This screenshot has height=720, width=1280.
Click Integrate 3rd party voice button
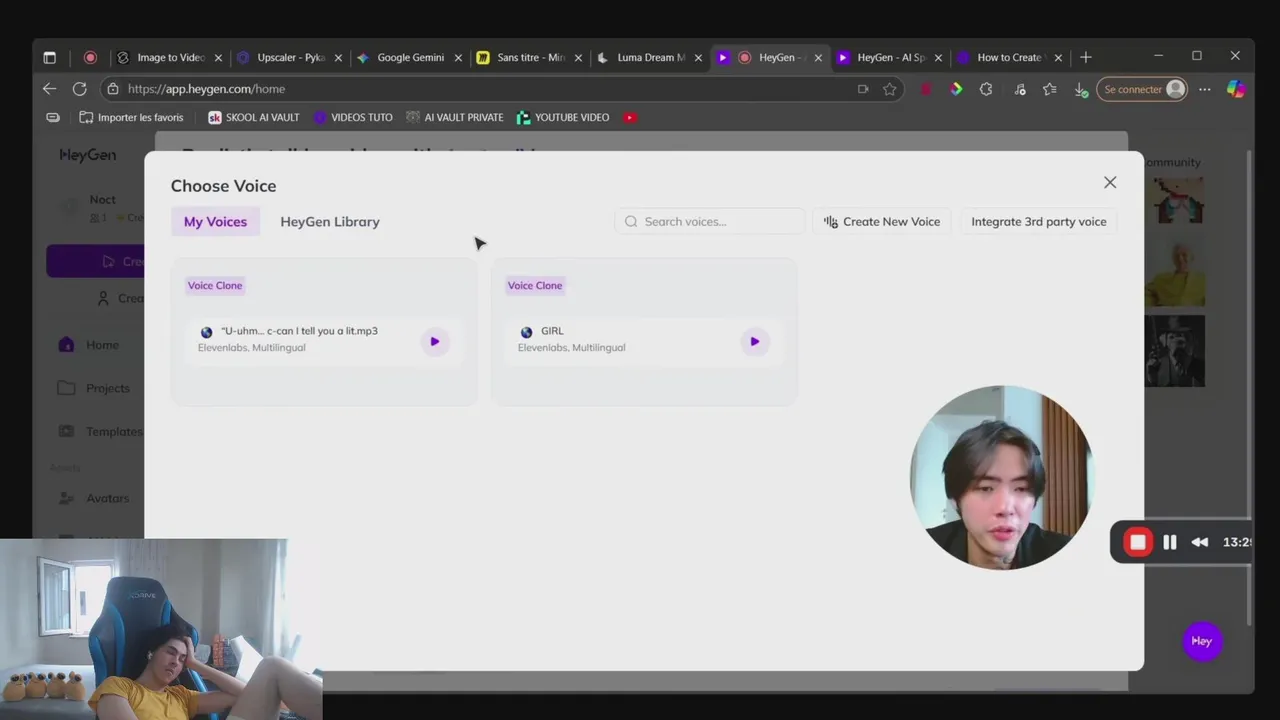[x=1038, y=222]
